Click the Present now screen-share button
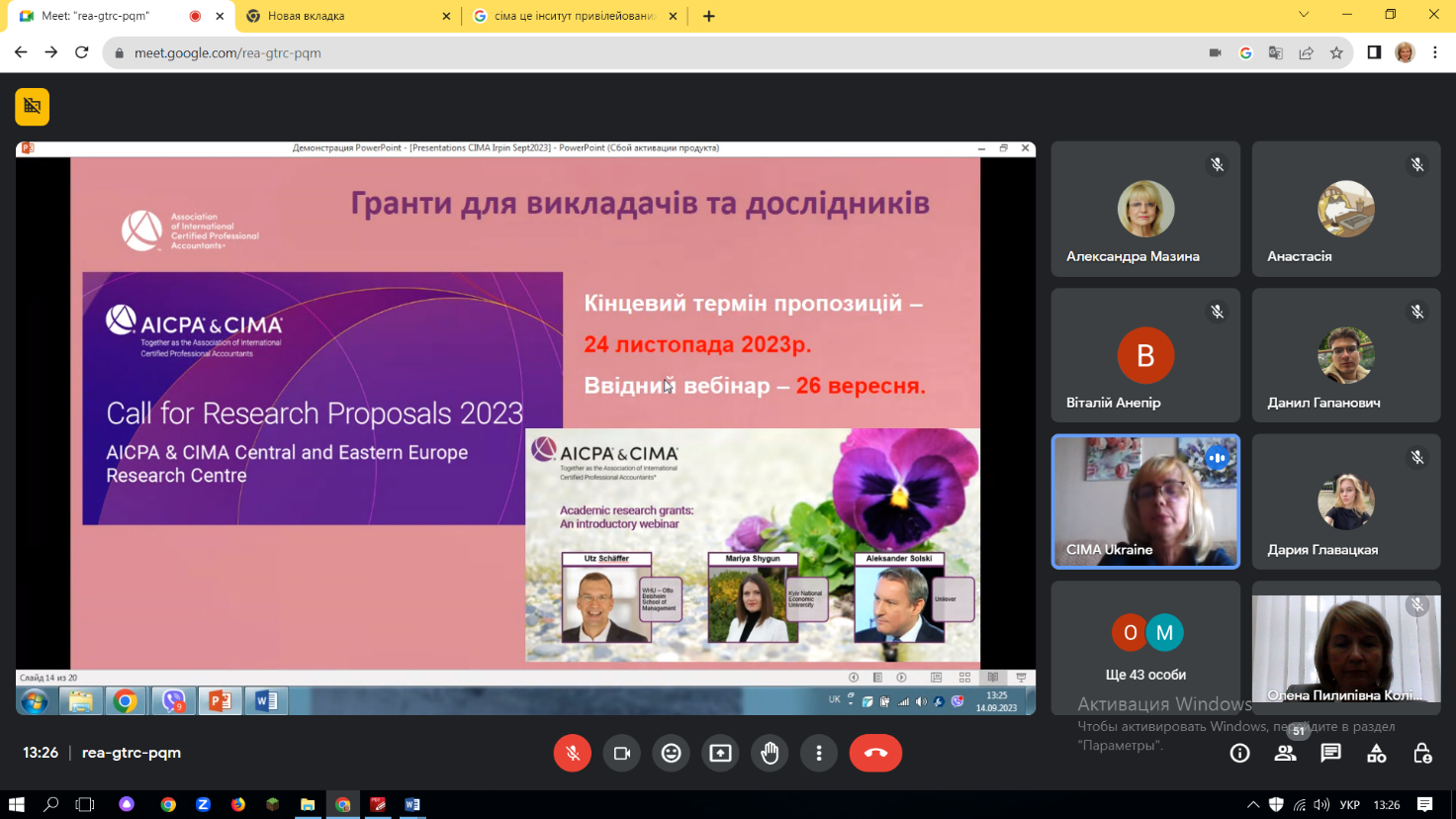This screenshot has height=819, width=1456. 720,753
